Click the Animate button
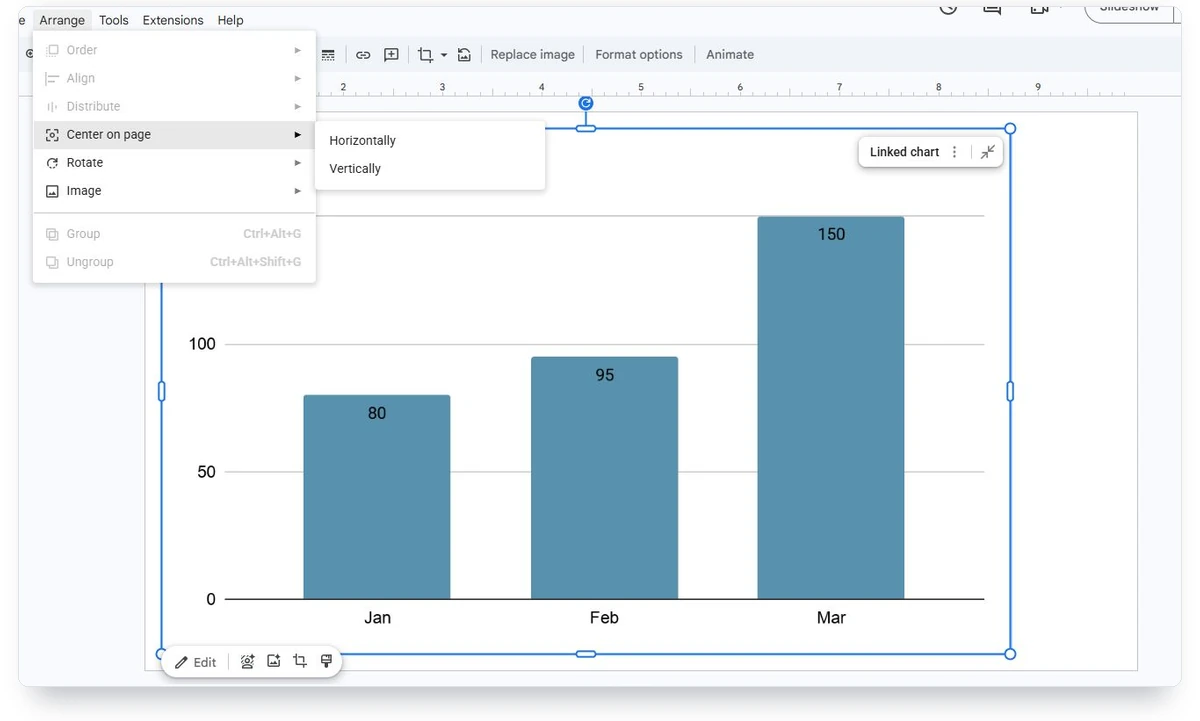Viewport: 1200px width, 721px height. pyautogui.click(x=730, y=55)
